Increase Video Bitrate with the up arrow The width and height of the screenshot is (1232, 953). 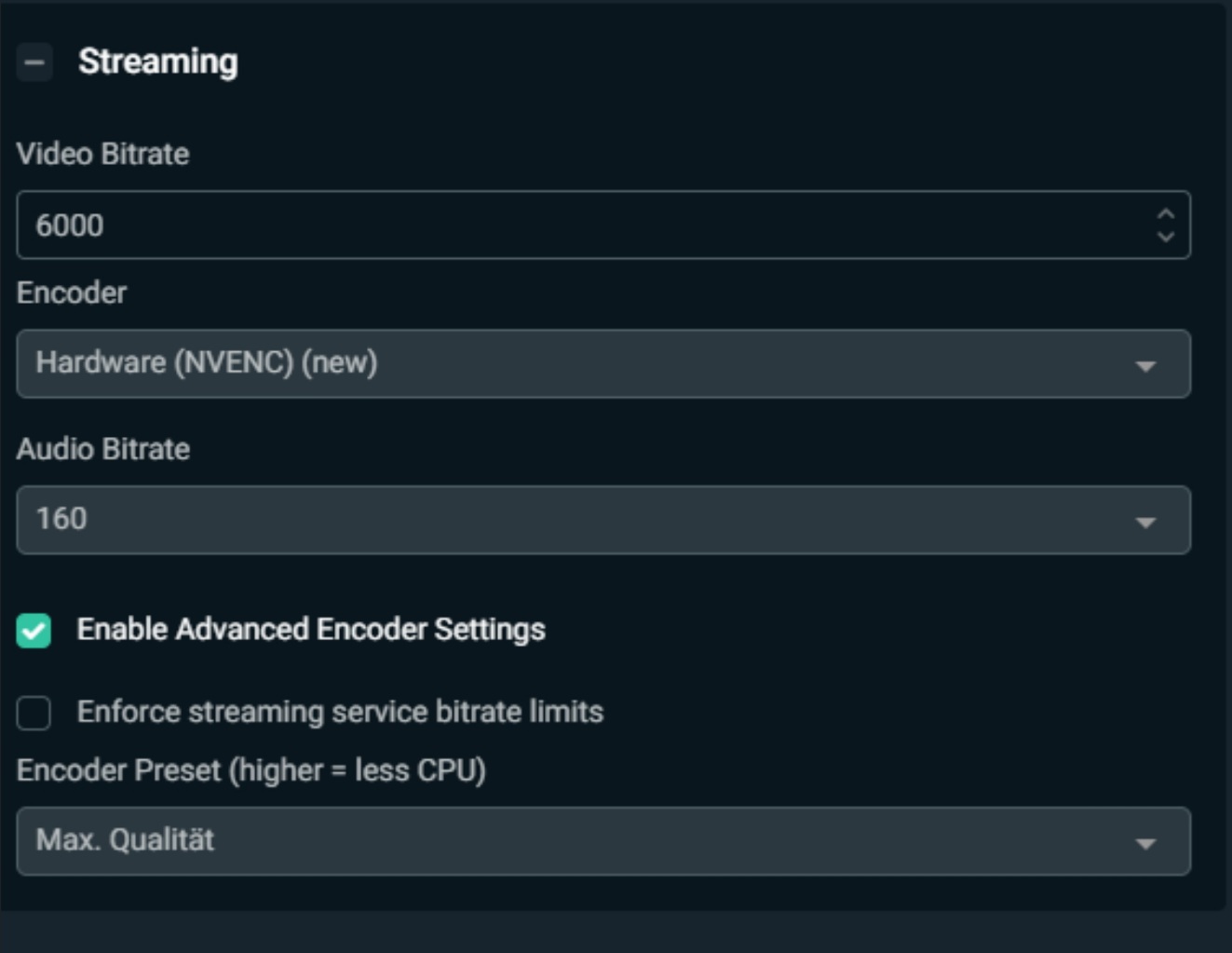pyautogui.click(x=1165, y=214)
